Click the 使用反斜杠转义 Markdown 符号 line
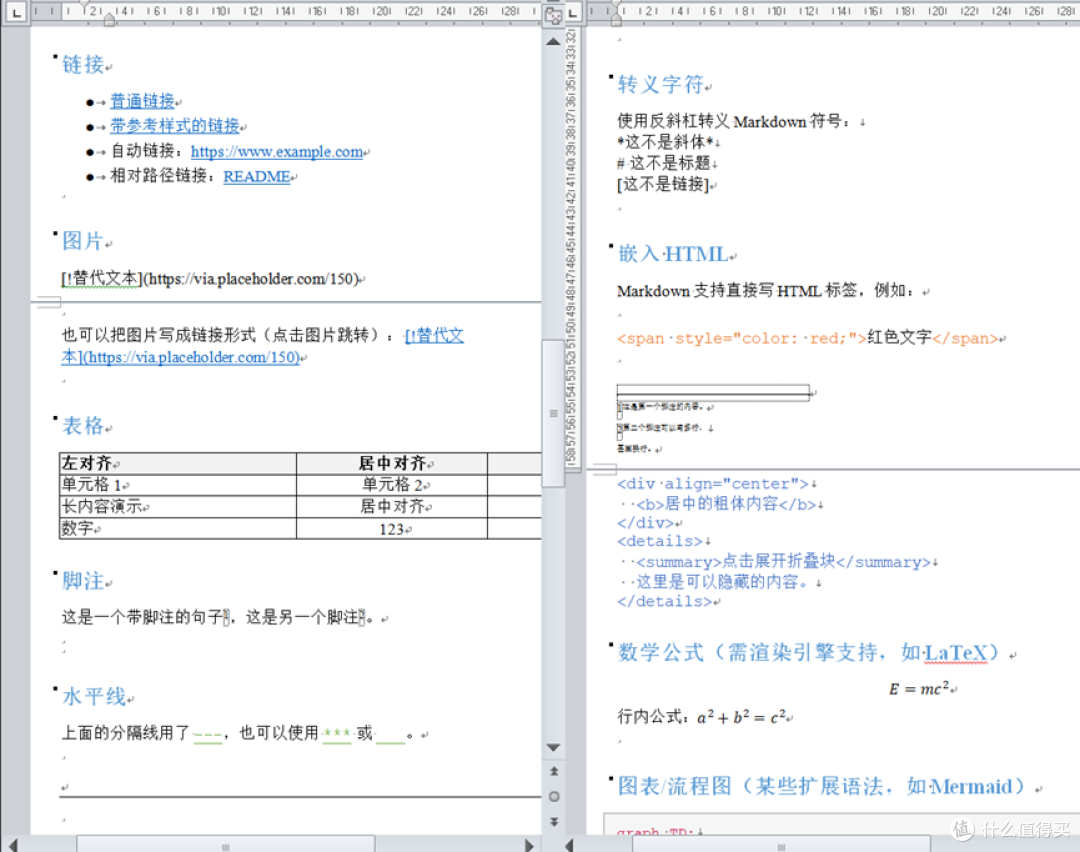 [x=734, y=121]
